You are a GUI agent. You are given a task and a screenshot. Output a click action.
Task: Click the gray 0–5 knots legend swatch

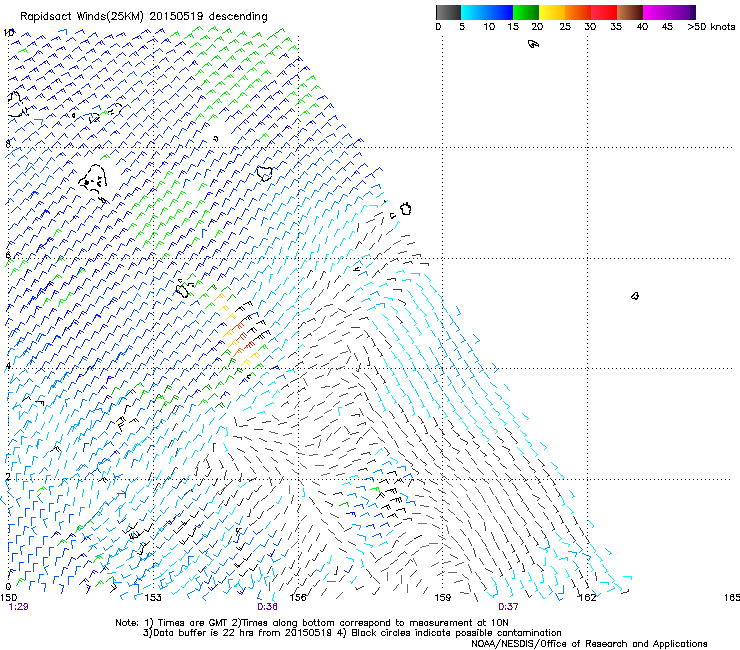coord(448,12)
